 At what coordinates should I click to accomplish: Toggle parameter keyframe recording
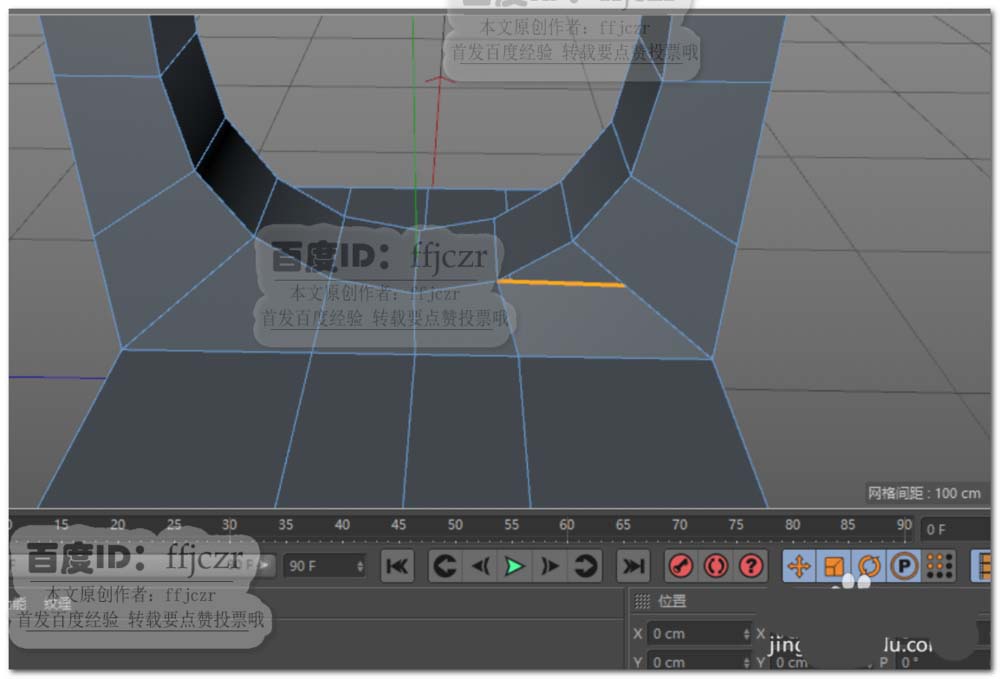(x=904, y=566)
